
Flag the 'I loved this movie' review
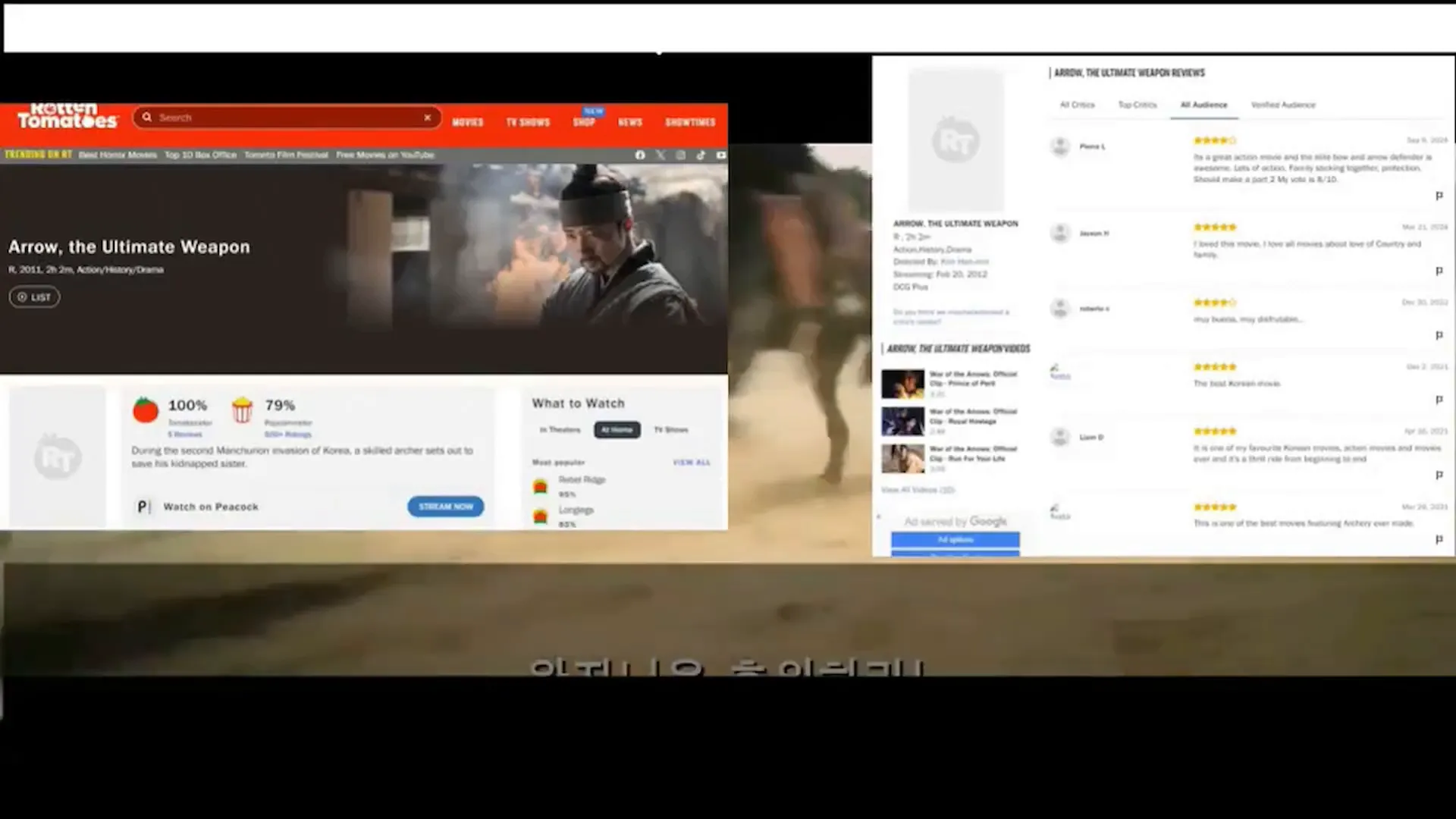[1439, 271]
